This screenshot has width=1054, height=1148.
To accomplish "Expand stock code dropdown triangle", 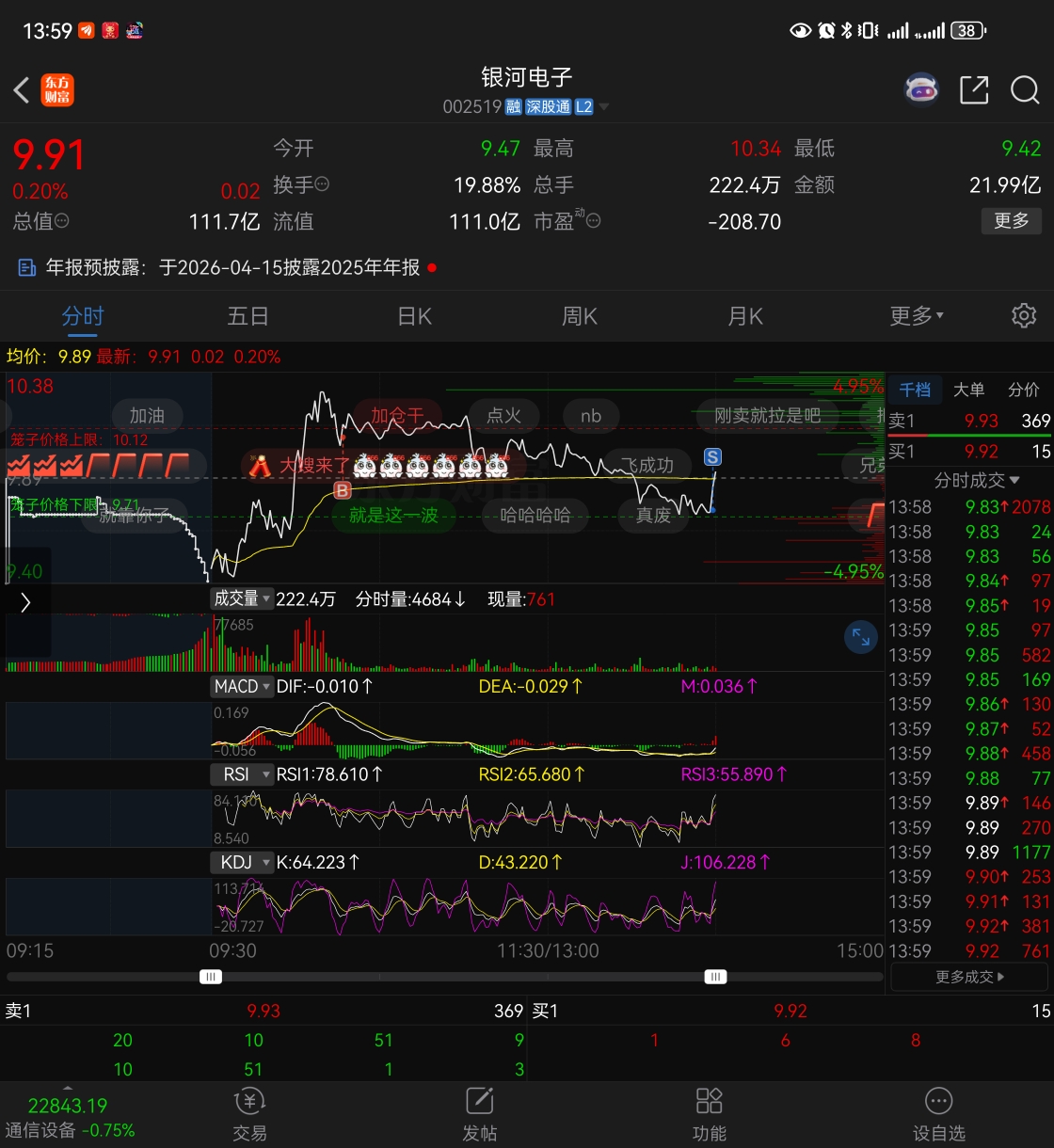I will pos(604,107).
